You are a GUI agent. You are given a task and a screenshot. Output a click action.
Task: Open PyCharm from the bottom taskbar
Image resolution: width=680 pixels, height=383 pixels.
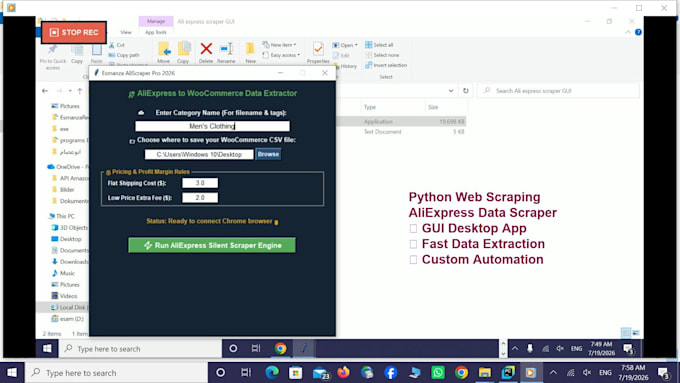[x=508, y=373]
